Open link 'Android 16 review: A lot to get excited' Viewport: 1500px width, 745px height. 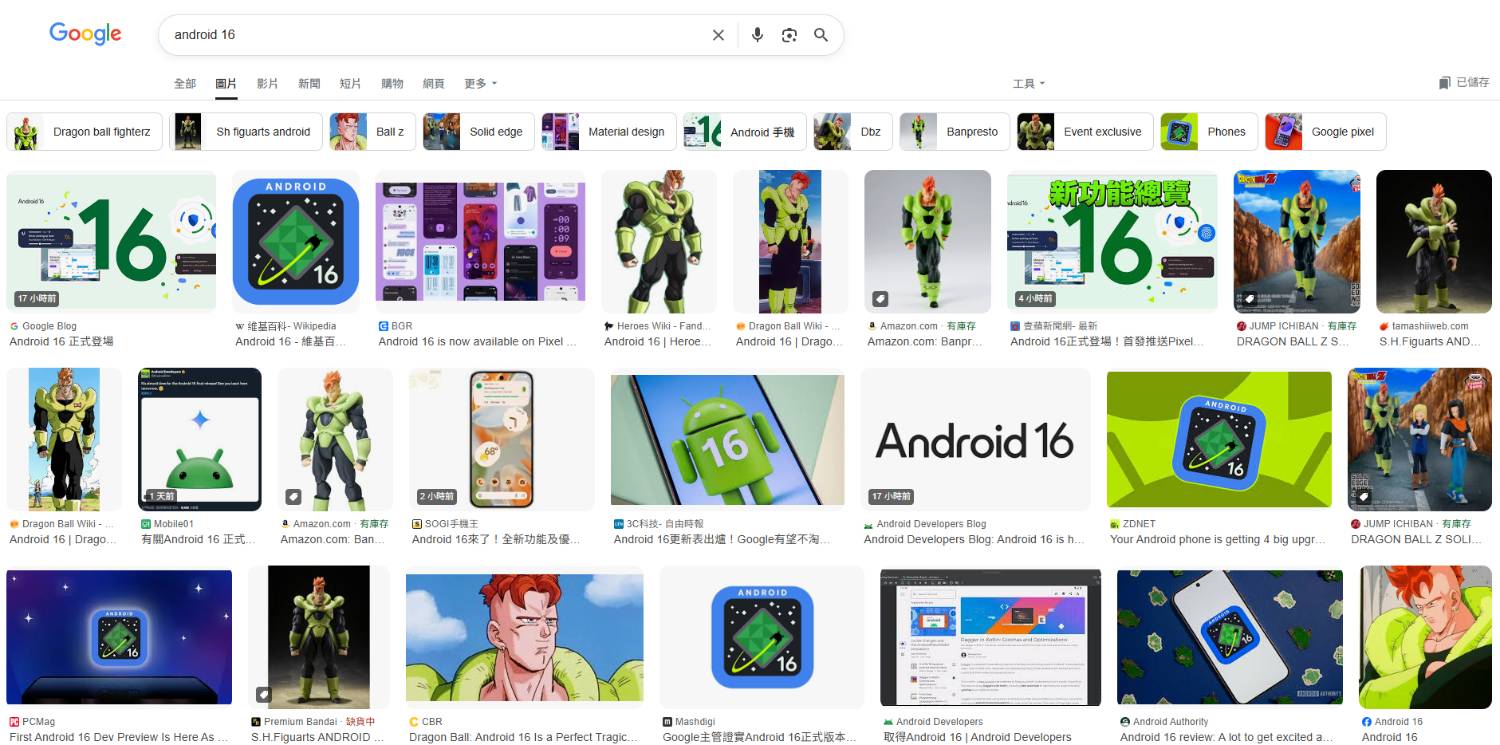coord(1225,738)
